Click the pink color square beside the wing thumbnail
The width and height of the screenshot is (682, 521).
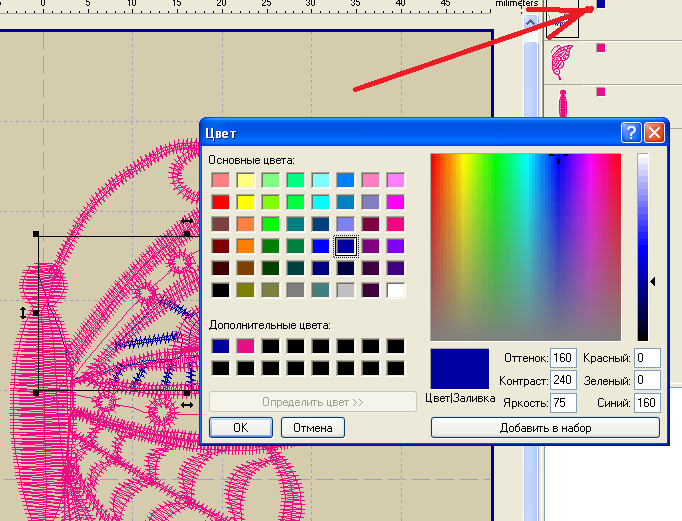click(x=600, y=47)
